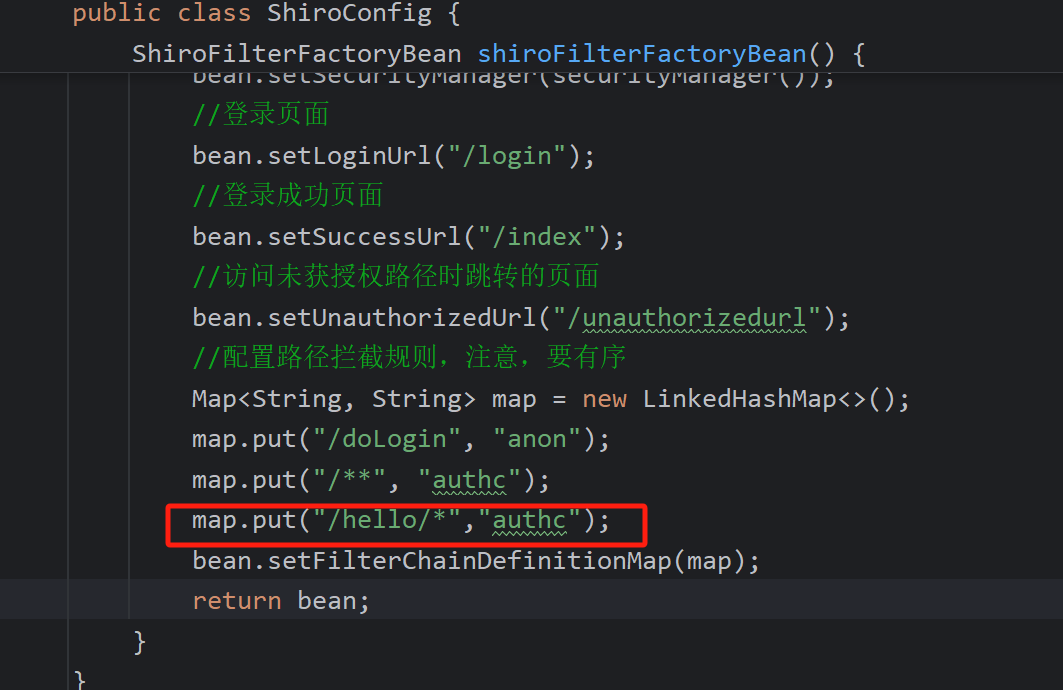Click the Map<String, String> type declaration

coord(334,399)
